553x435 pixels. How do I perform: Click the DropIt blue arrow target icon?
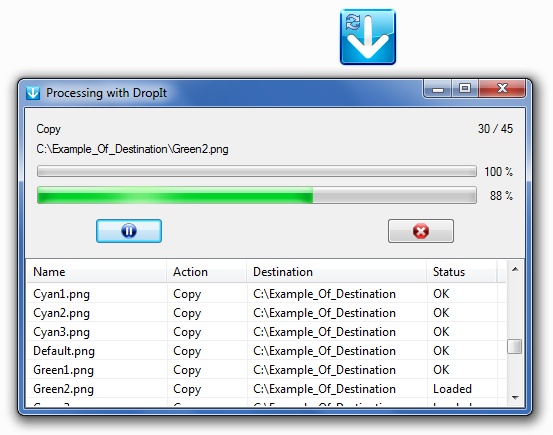pyautogui.click(x=368, y=37)
